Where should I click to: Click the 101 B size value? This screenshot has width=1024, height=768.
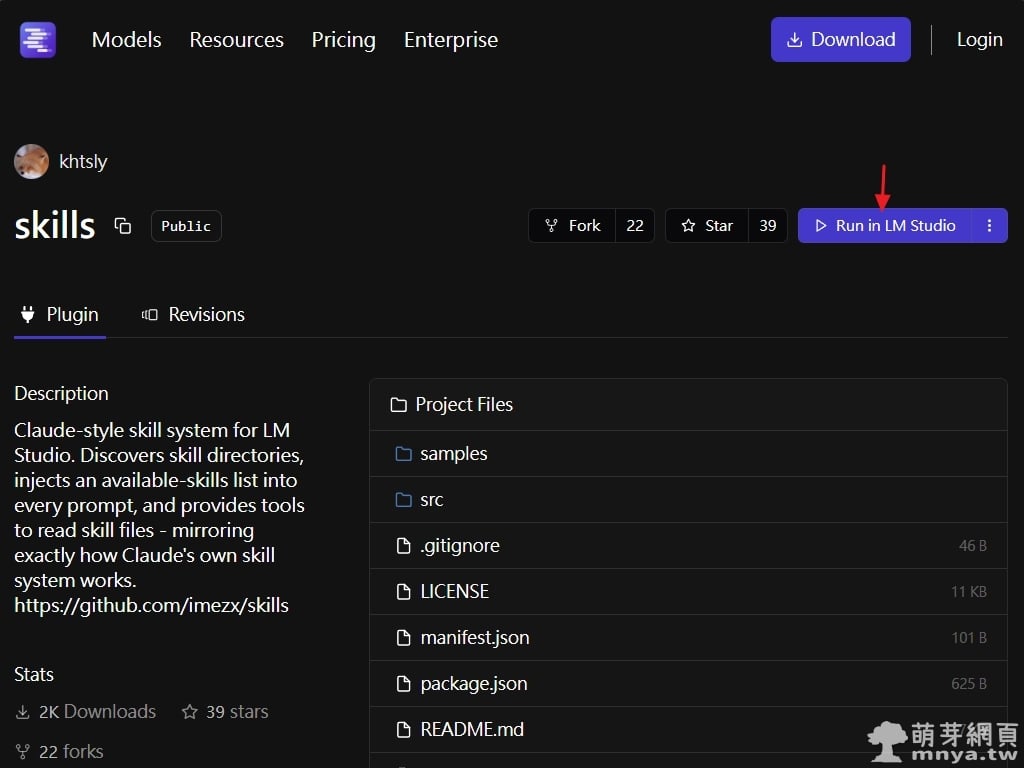(x=969, y=638)
